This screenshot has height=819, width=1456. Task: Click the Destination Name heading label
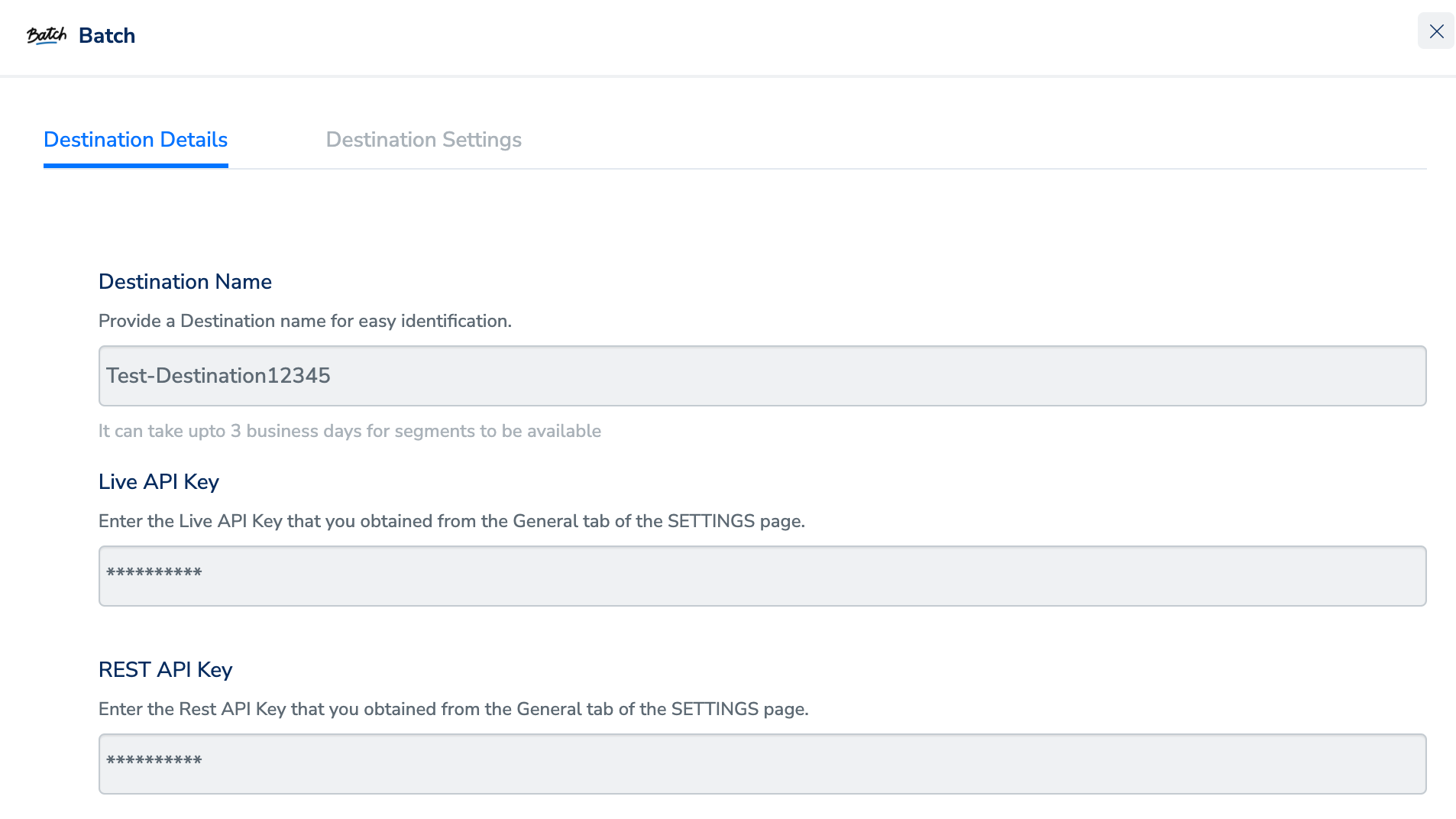coord(185,282)
